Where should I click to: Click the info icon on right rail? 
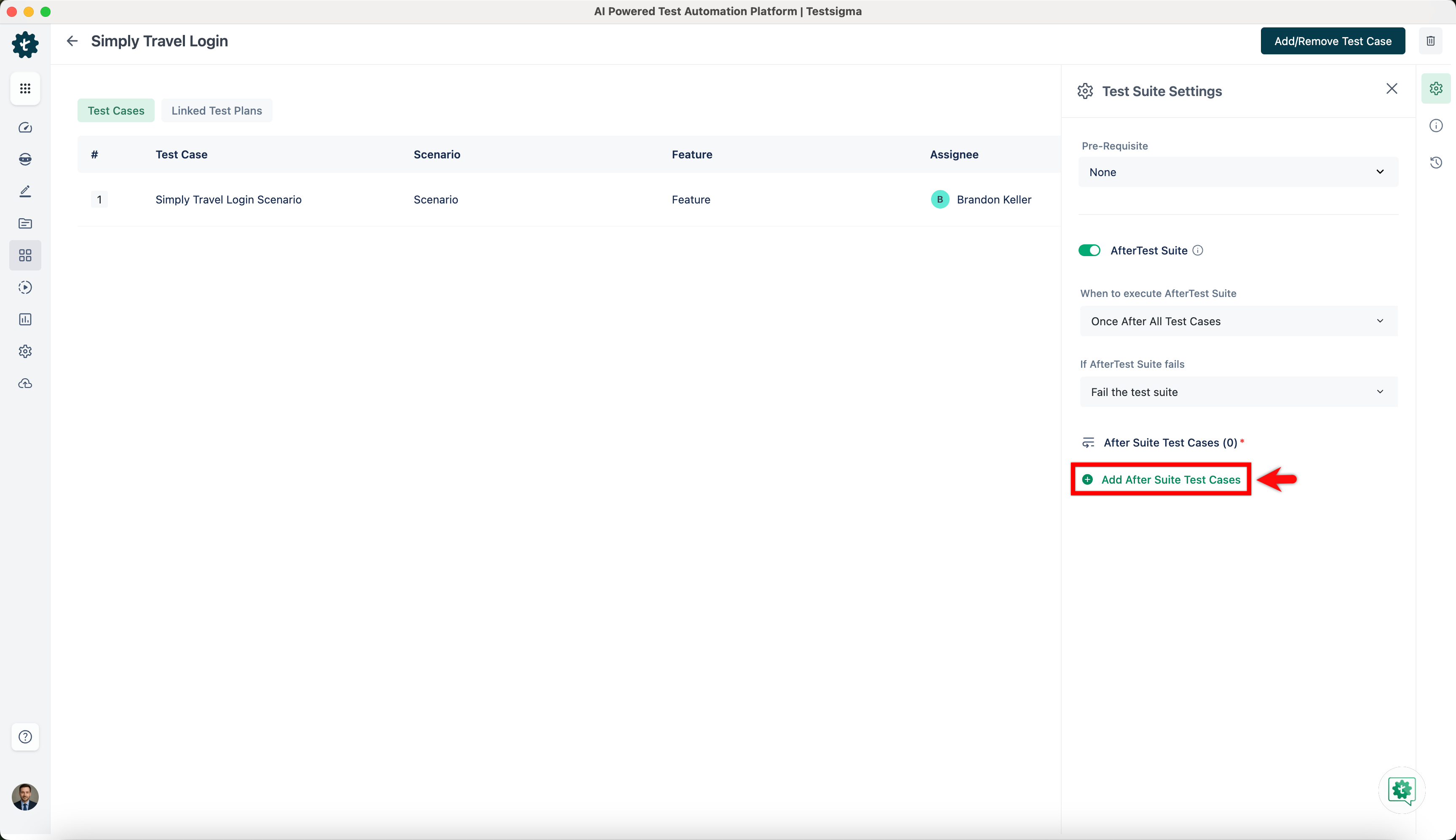click(1436, 126)
